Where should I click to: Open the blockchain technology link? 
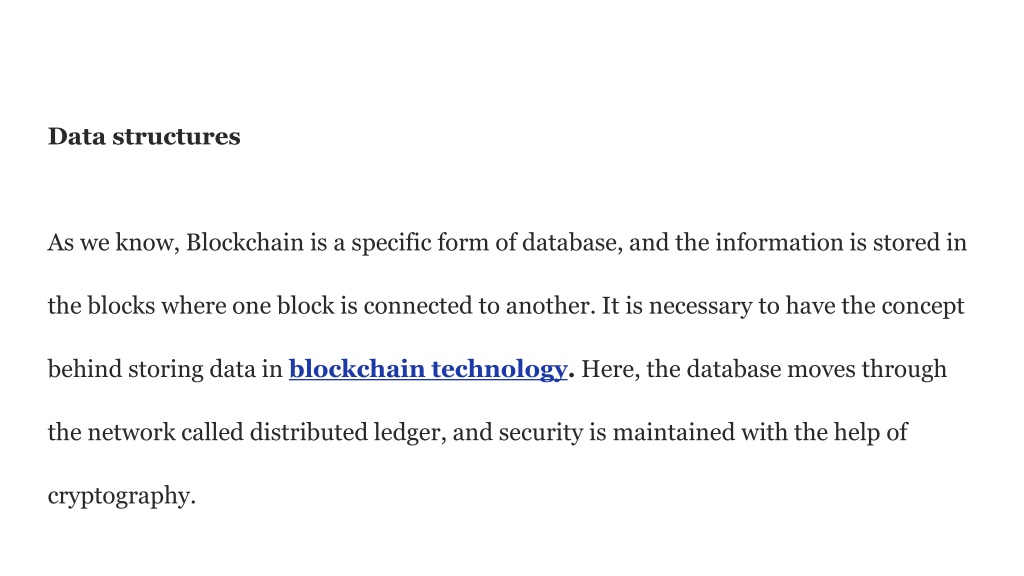click(x=428, y=370)
